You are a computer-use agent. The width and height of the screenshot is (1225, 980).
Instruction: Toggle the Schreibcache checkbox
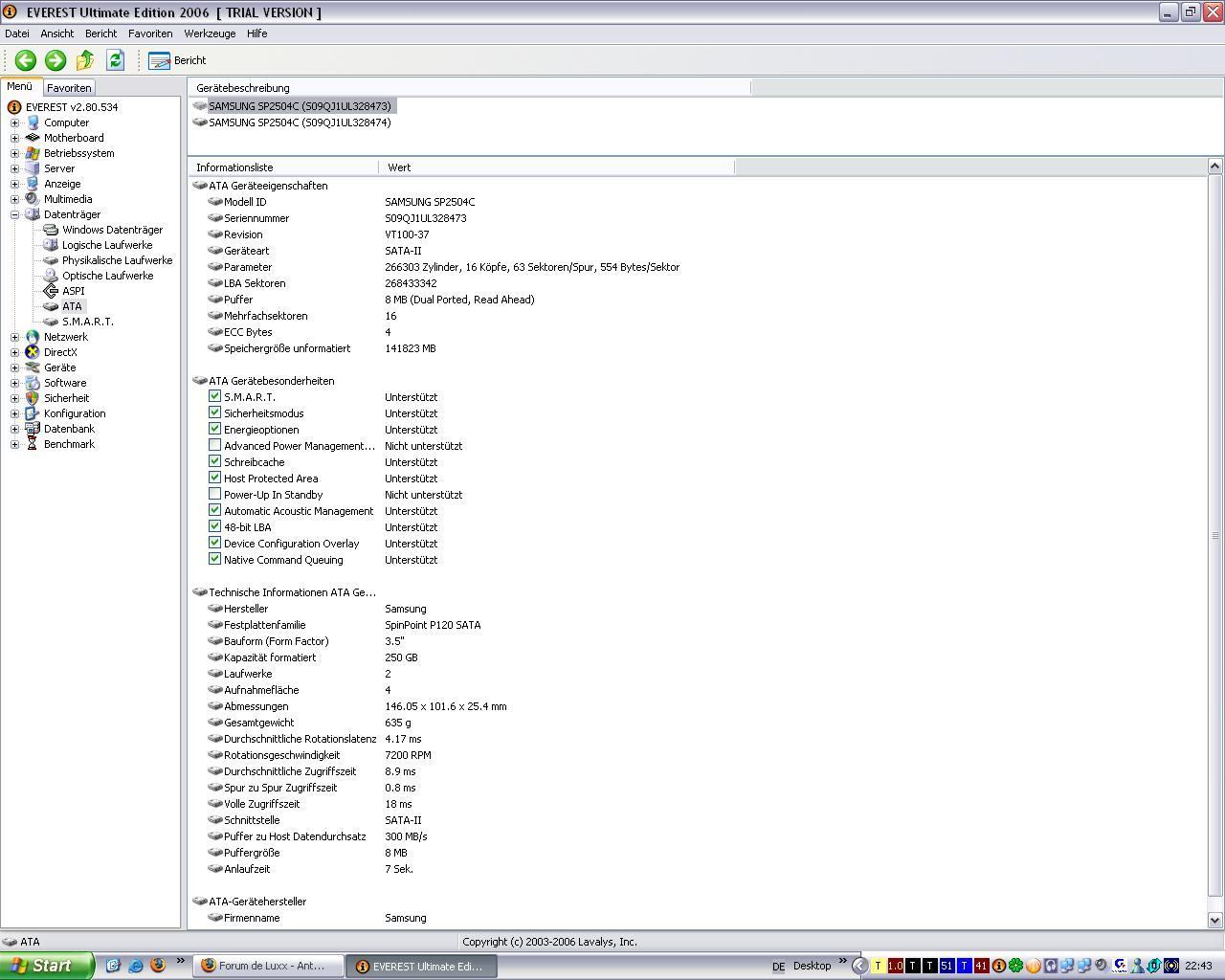pyautogui.click(x=214, y=461)
